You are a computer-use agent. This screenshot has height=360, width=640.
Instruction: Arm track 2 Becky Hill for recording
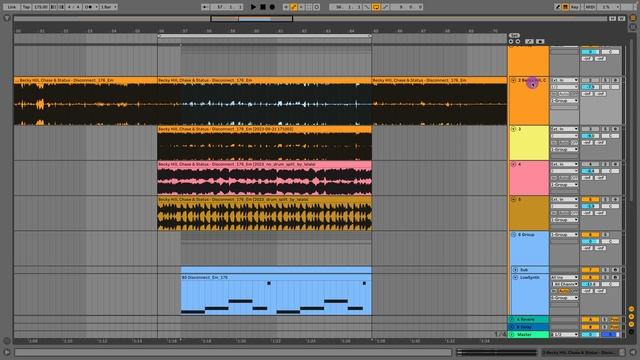[x=616, y=80]
